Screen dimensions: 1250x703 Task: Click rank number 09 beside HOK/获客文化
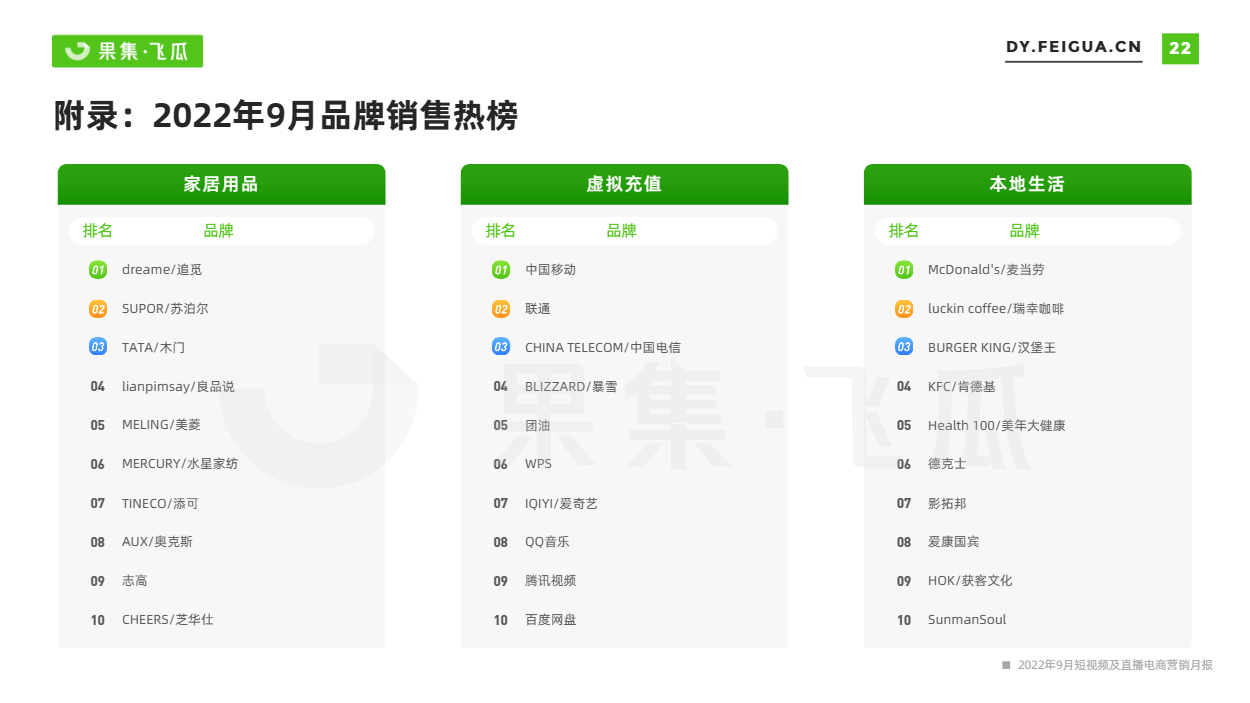904,581
